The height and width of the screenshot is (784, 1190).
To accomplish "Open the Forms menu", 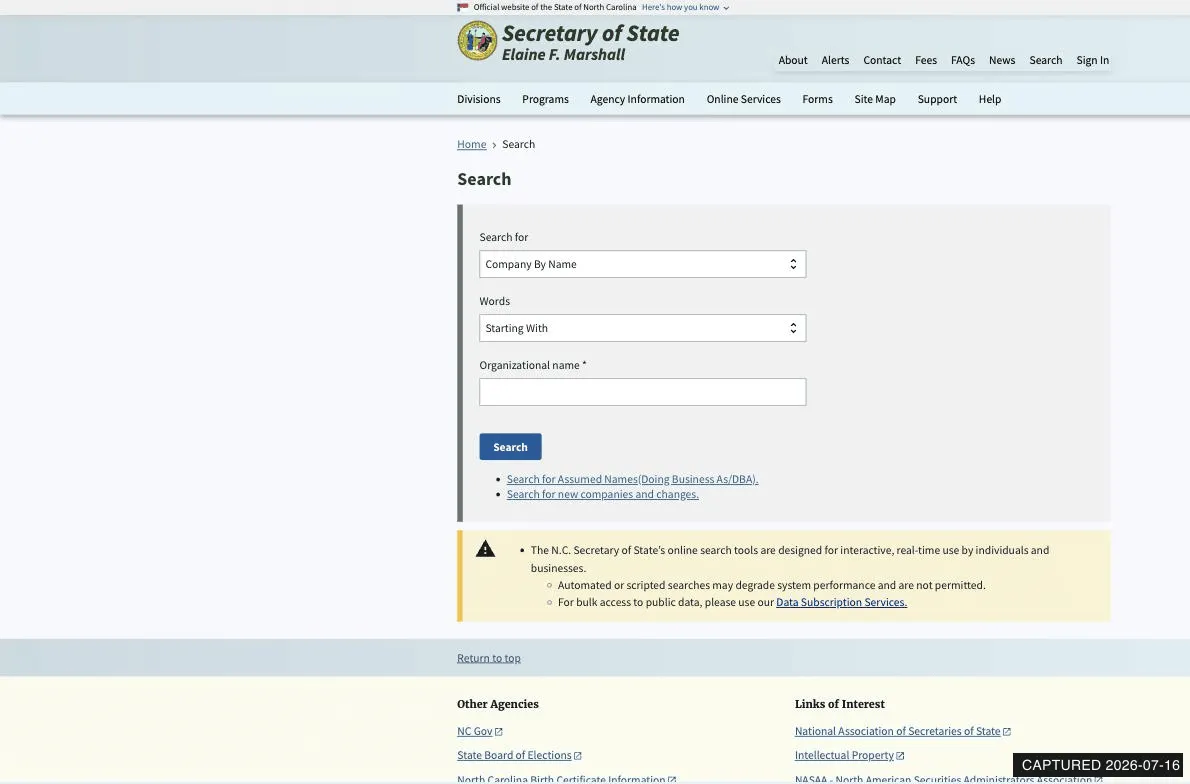I will tap(817, 99).
